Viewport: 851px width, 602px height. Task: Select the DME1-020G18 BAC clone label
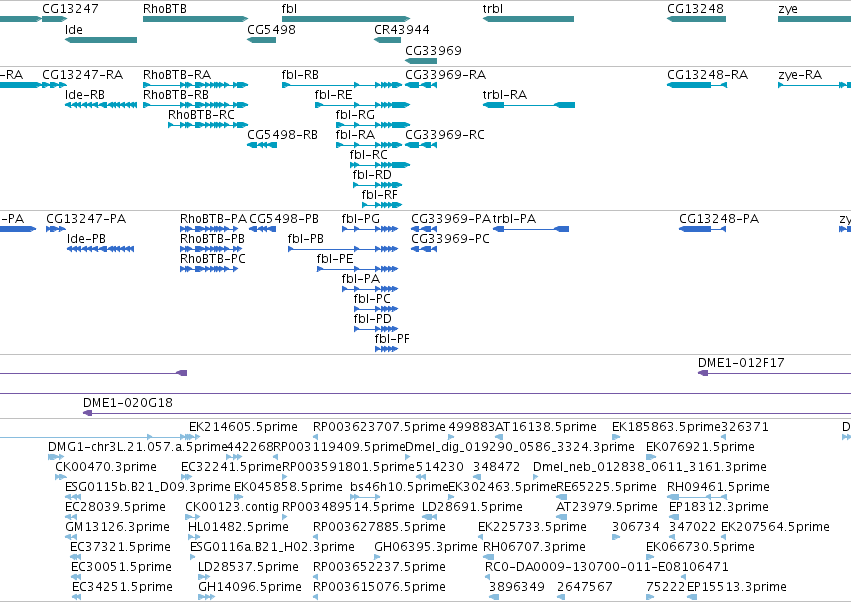[128, 403]
